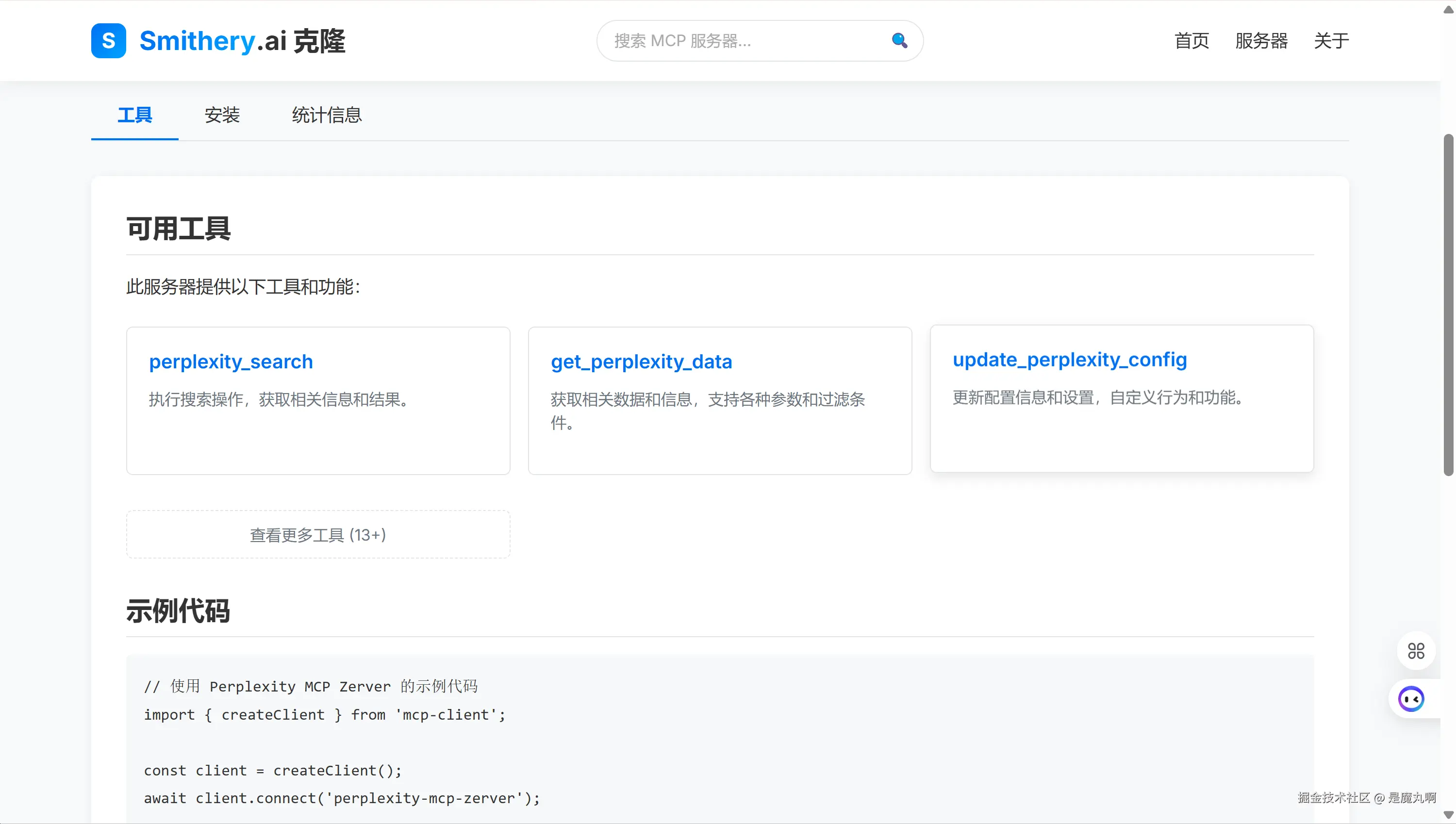
Task: Switch to the 统计信息 tab
Action: [x=327, y=115]
